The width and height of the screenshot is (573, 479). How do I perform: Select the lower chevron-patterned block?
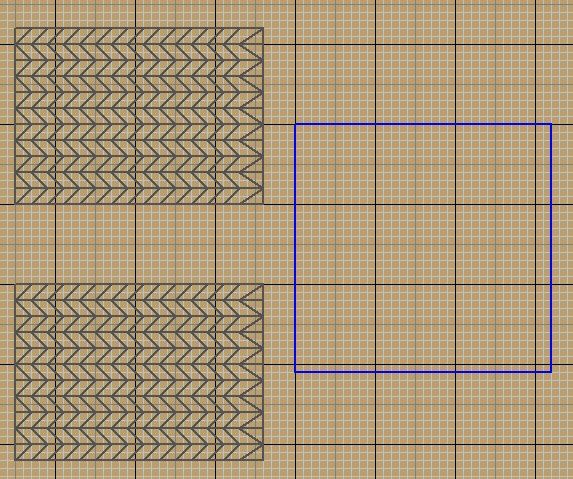139,372
